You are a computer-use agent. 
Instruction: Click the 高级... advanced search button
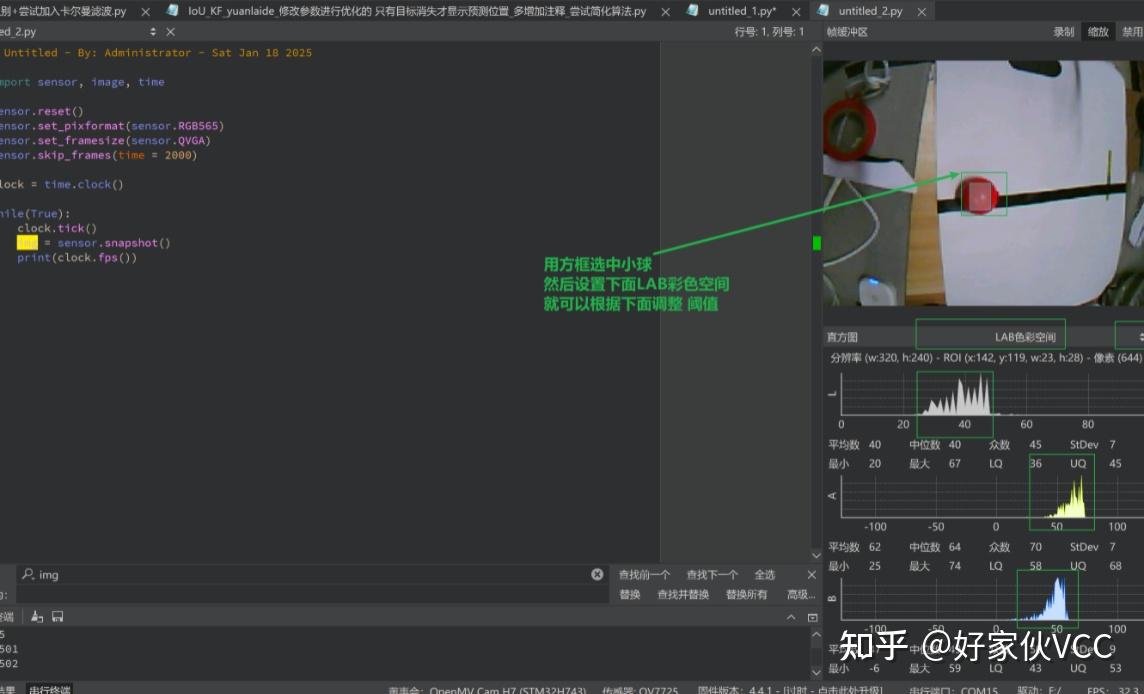(x=800, y=593)
